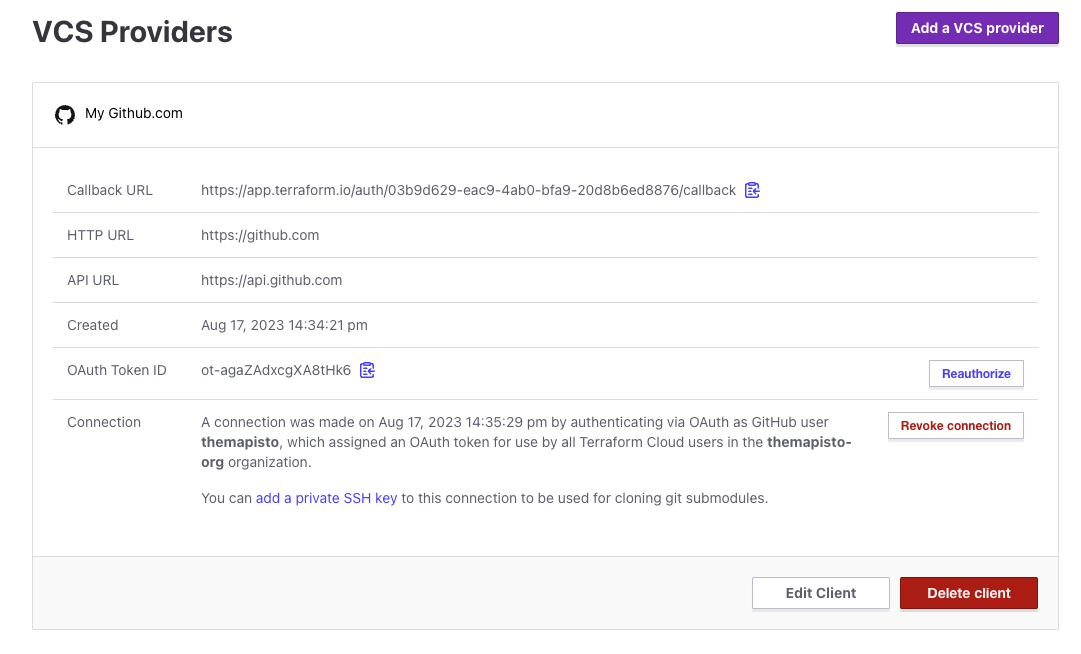Revoke the GitHub connection

pos(956,426)
